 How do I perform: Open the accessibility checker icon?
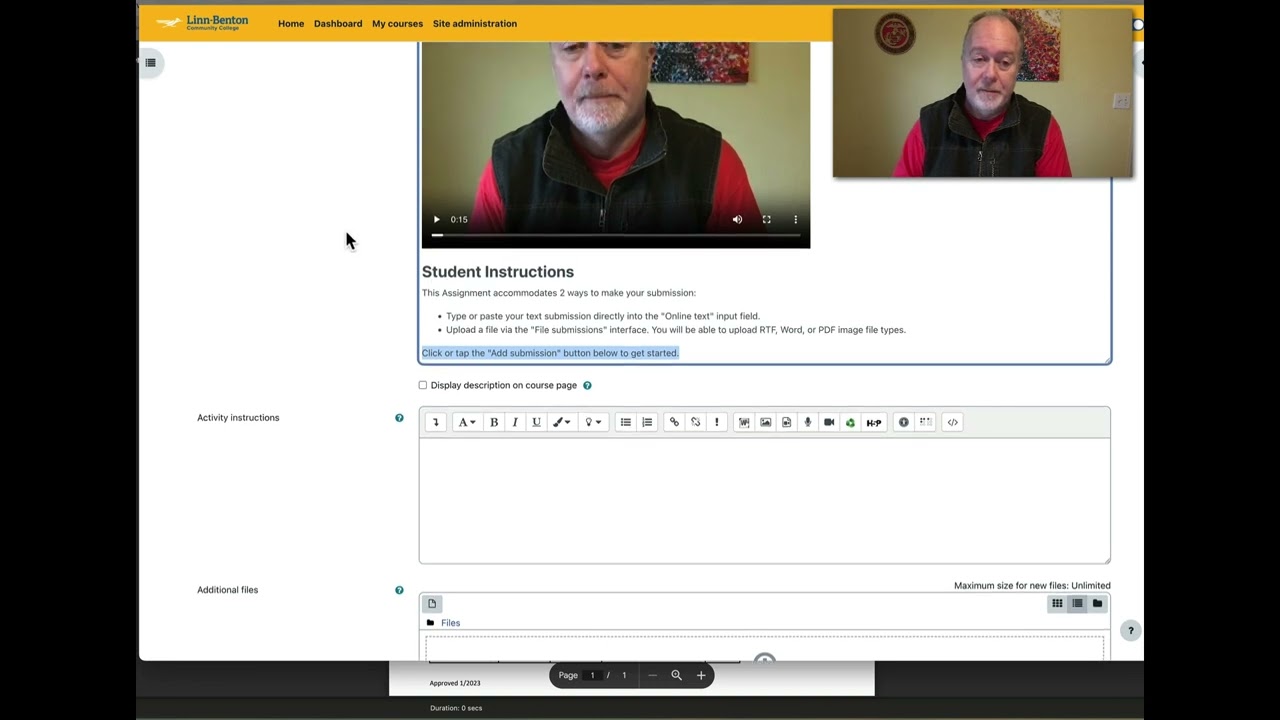click(x=904, y=422)
